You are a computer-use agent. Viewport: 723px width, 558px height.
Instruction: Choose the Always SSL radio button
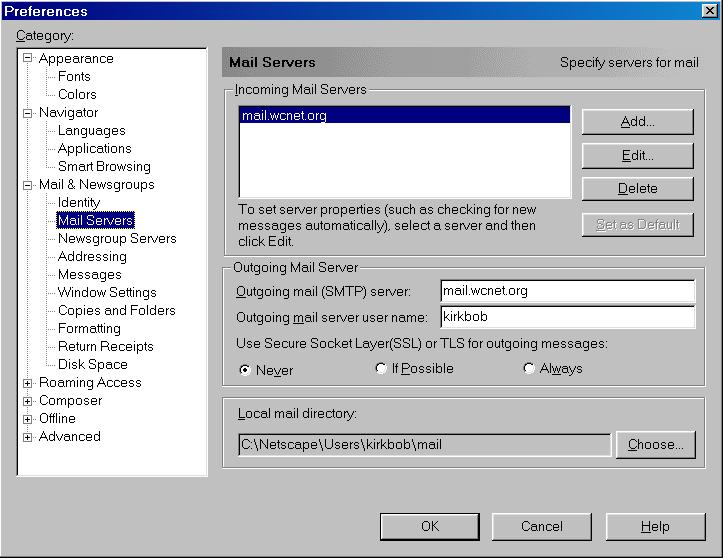coord(529,369)
